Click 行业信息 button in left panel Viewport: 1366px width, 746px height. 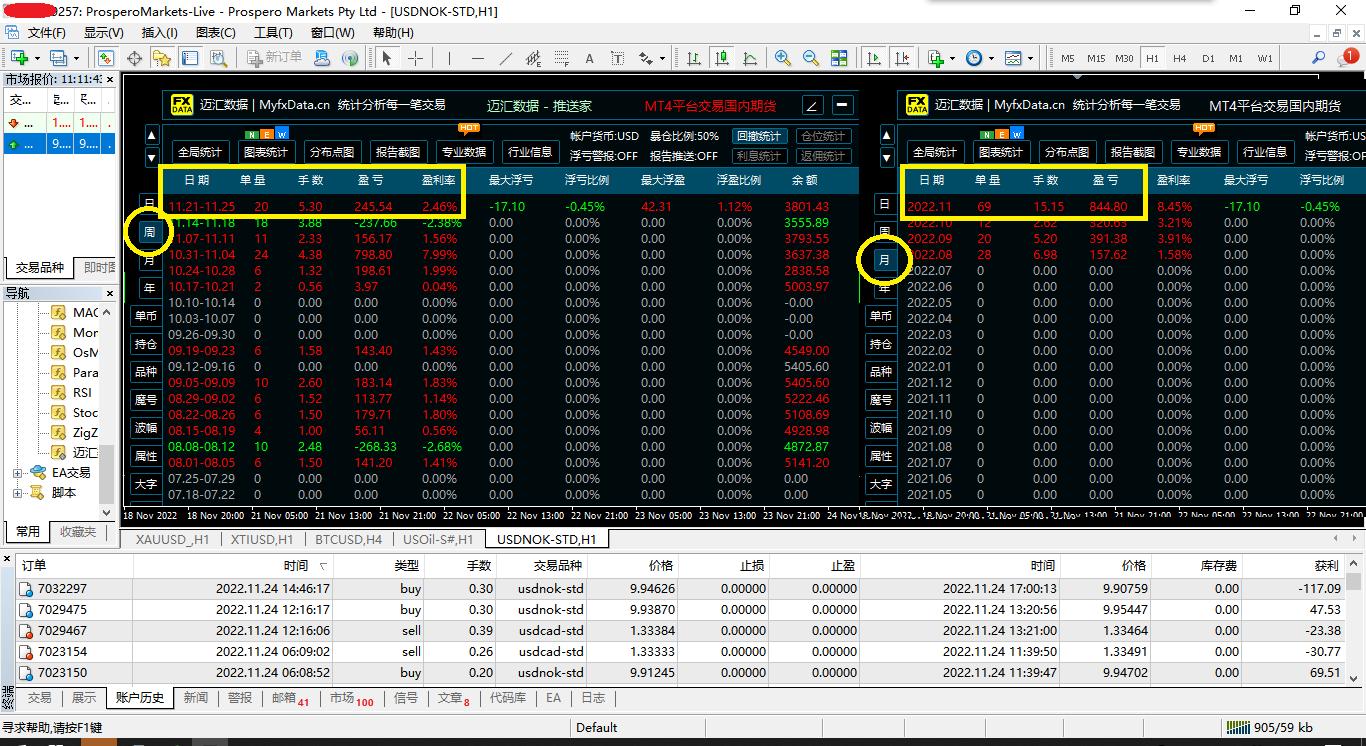[x=530, y=152]
